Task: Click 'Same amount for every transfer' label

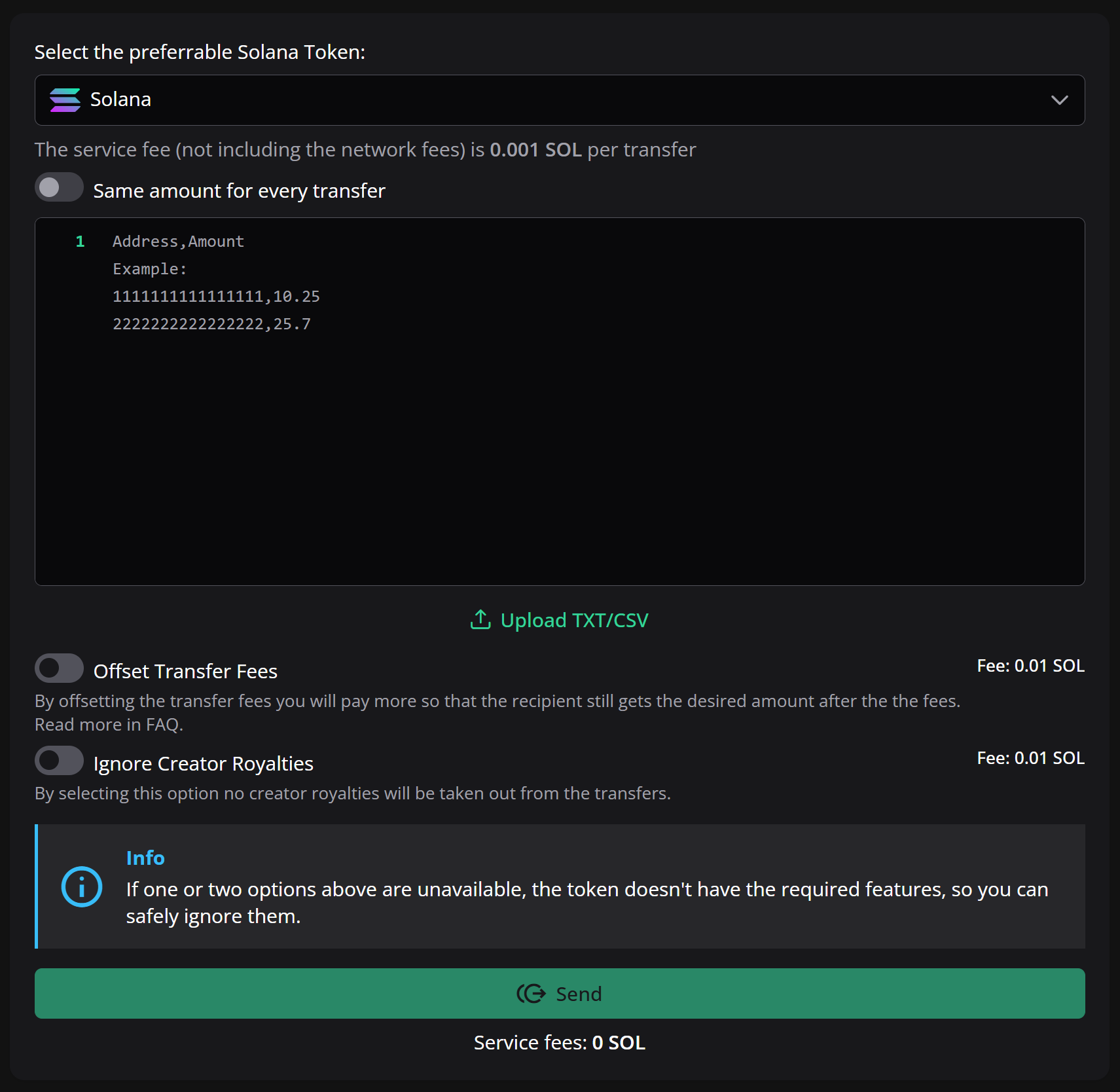Action: (x=240, y=191)
